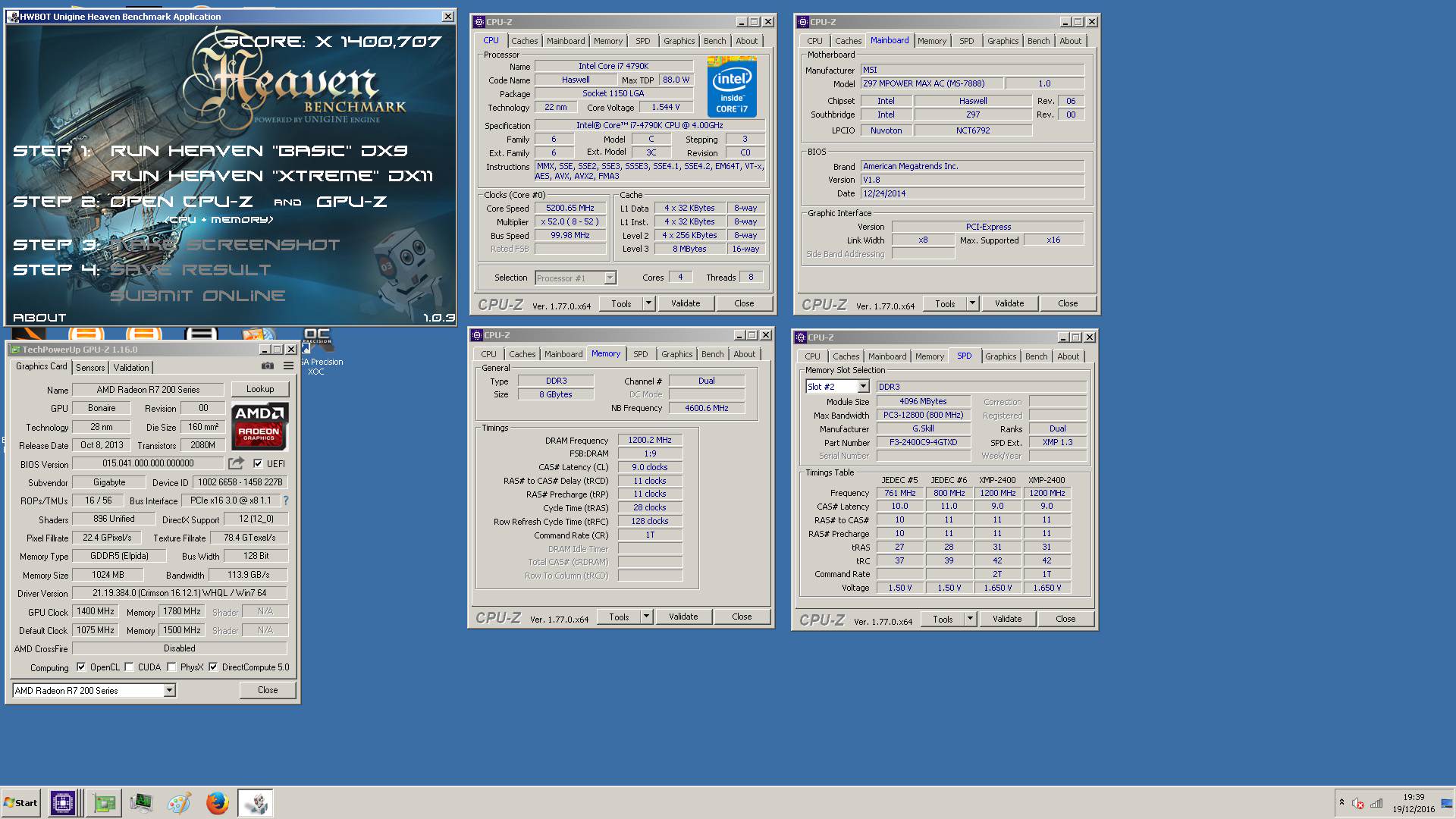Viewport: 1456px width, 819px height.
Task: Click the Close button in GPU-Z
Action: point(268,690)
